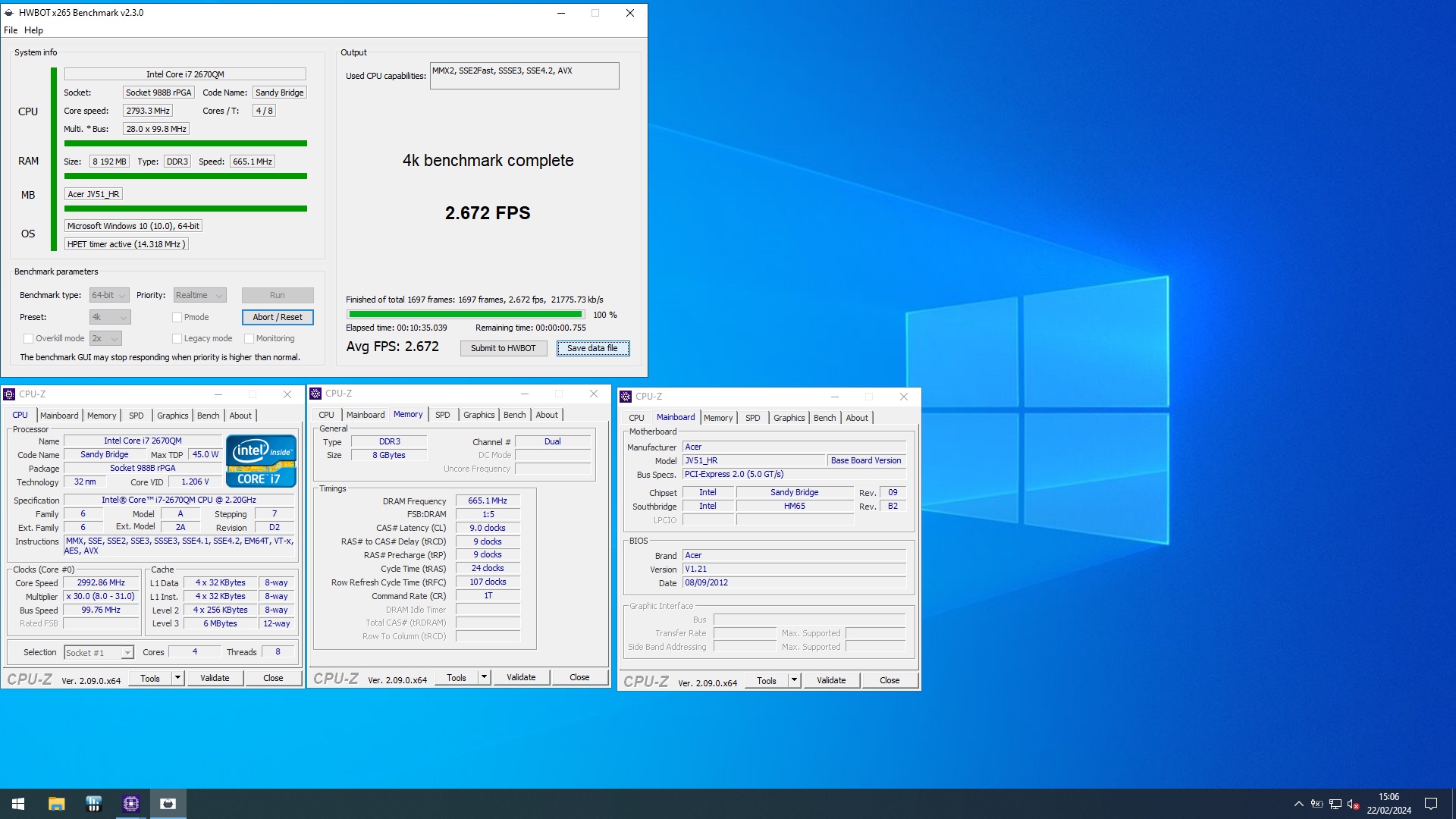Open the Windows Start menu
1456x819 pixels.
tap(18, 804)
